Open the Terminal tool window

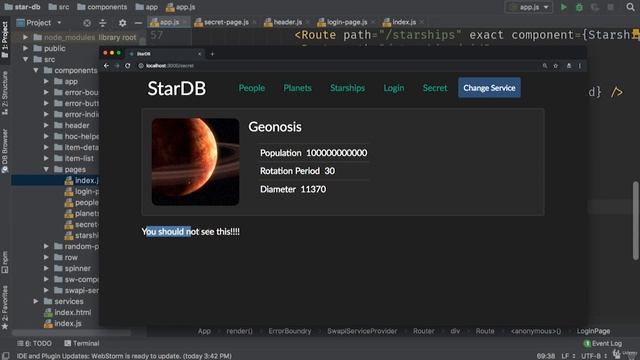(82, 343)
